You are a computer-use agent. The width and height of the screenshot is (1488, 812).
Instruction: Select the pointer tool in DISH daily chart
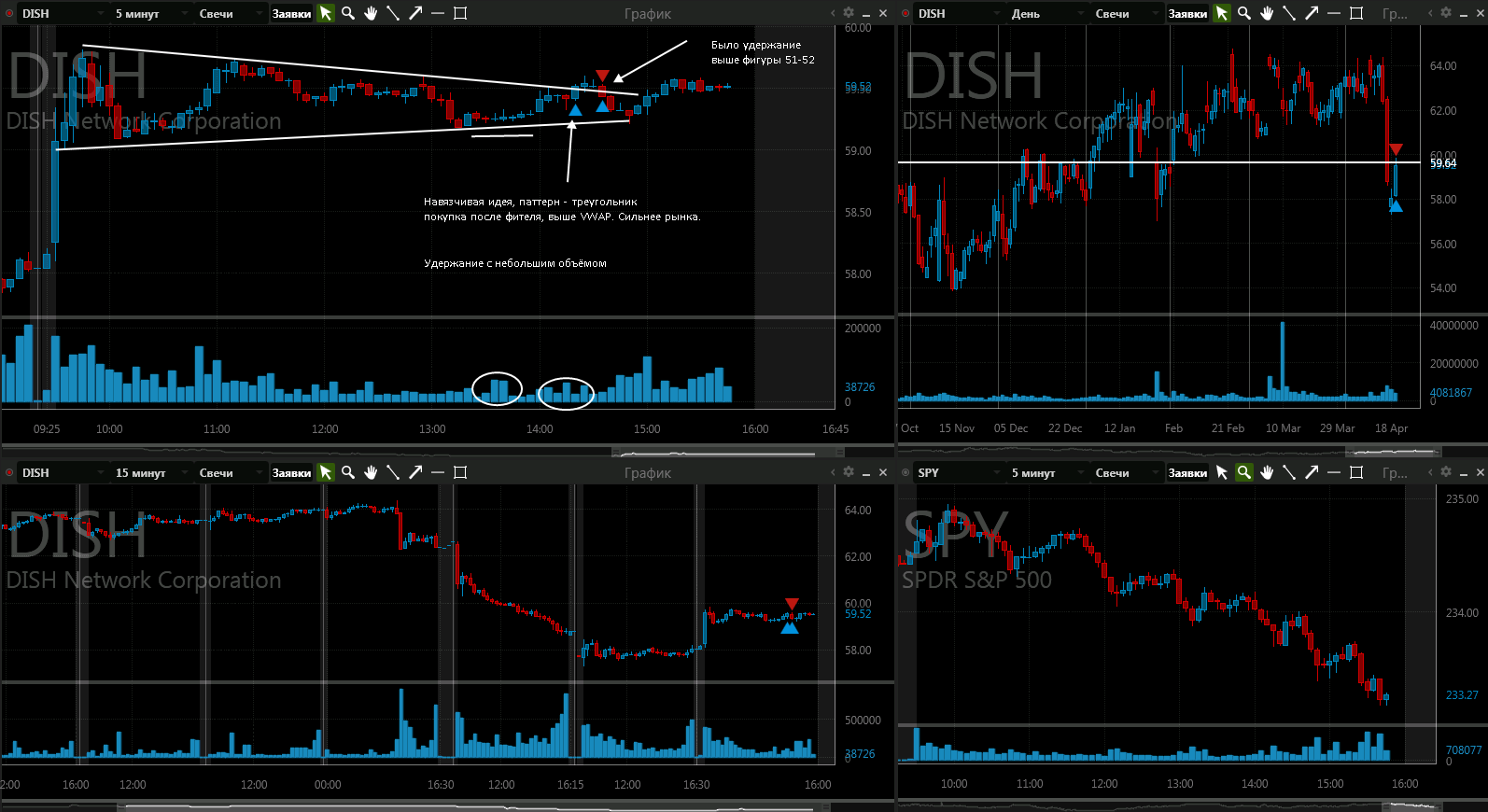pos(1222,13)
